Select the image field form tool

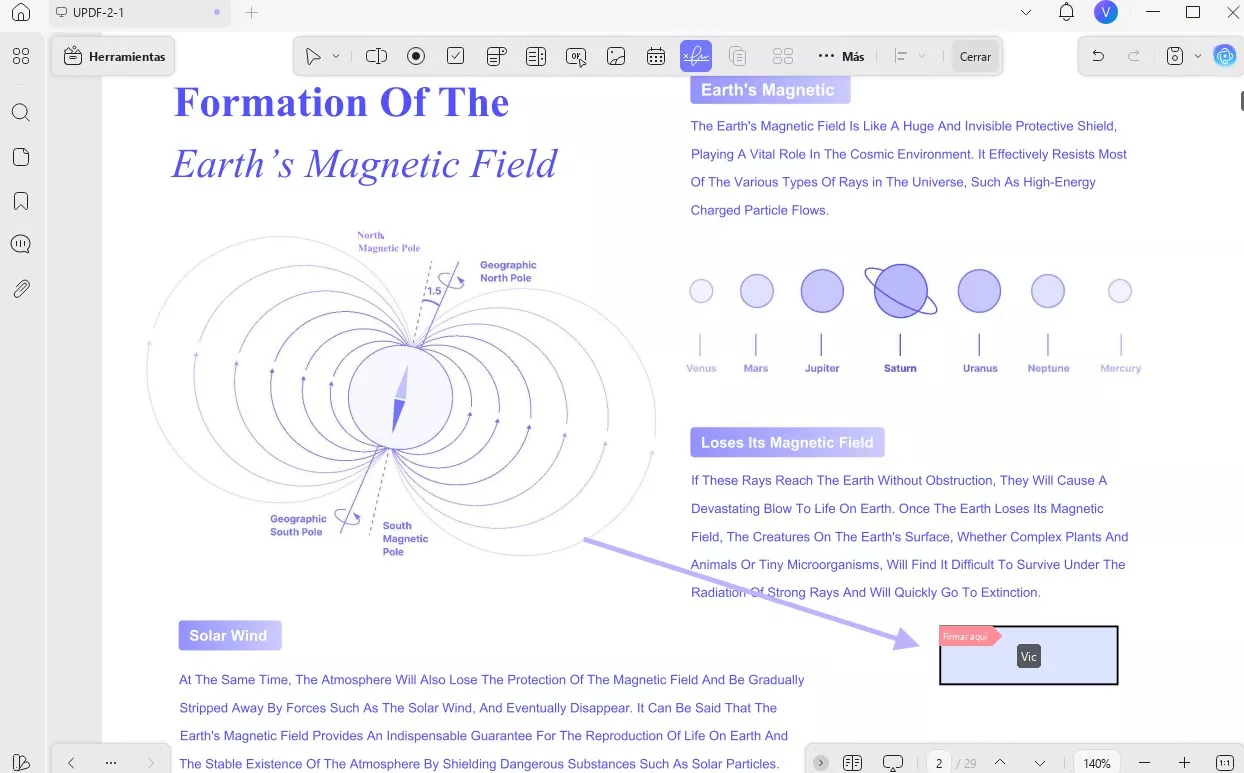[x=616, y=57]
